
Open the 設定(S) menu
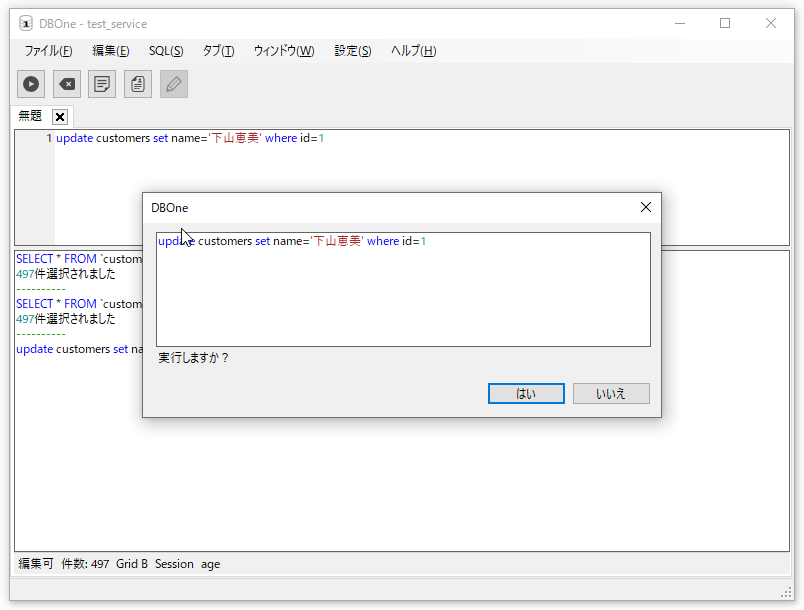[x=352, y=51]
